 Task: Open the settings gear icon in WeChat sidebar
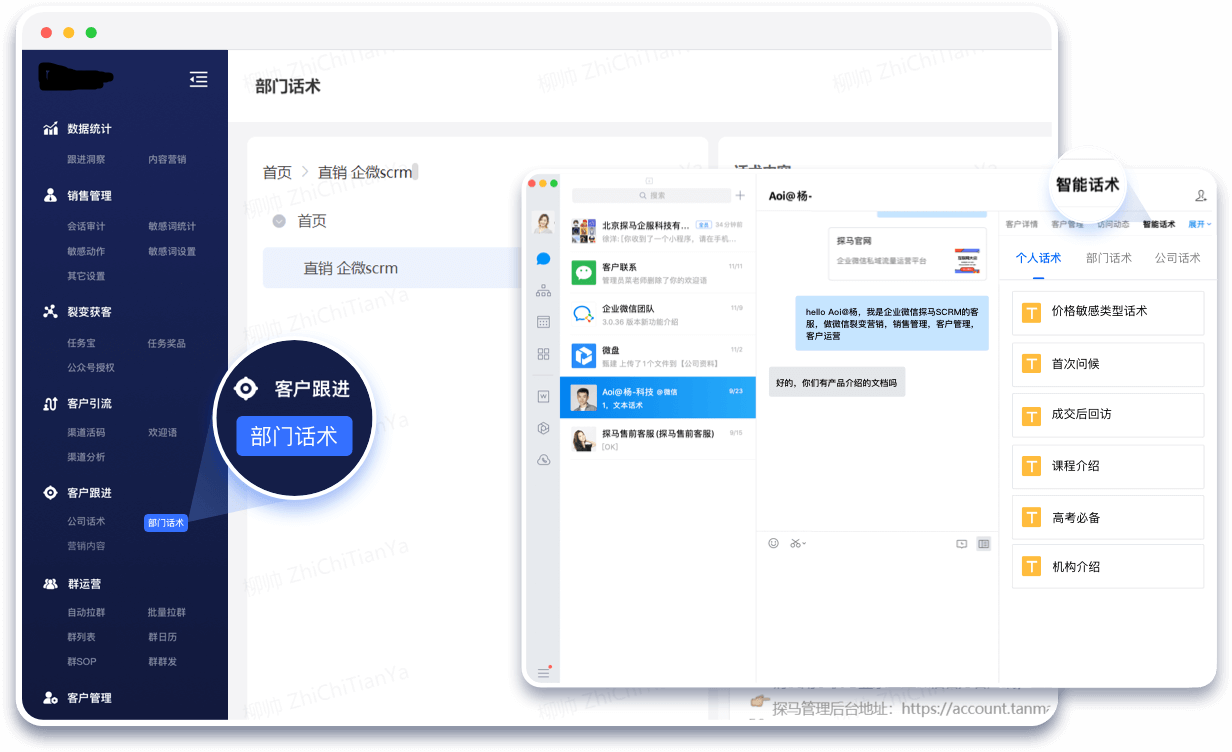pyautogui.click(x=543, y=427)
